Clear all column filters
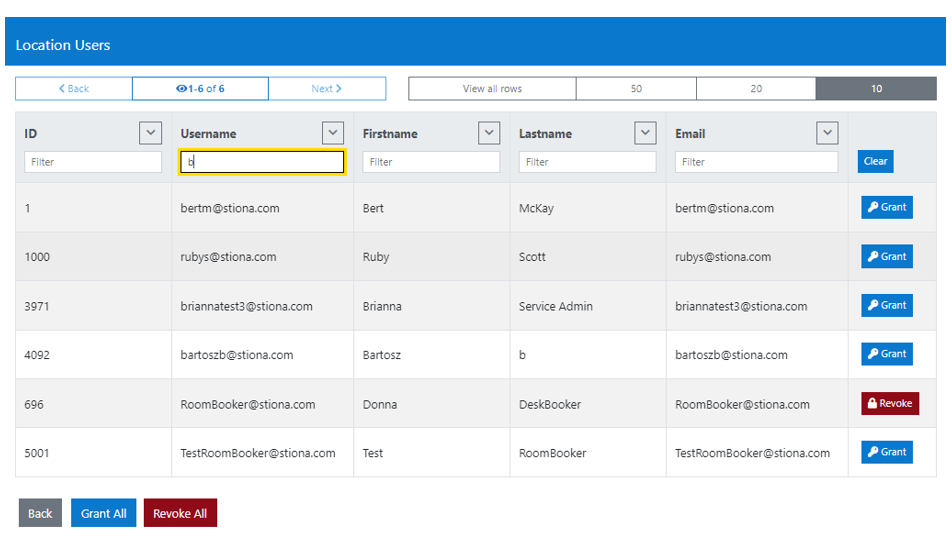The image size is (952, 550). click(875, 161)
